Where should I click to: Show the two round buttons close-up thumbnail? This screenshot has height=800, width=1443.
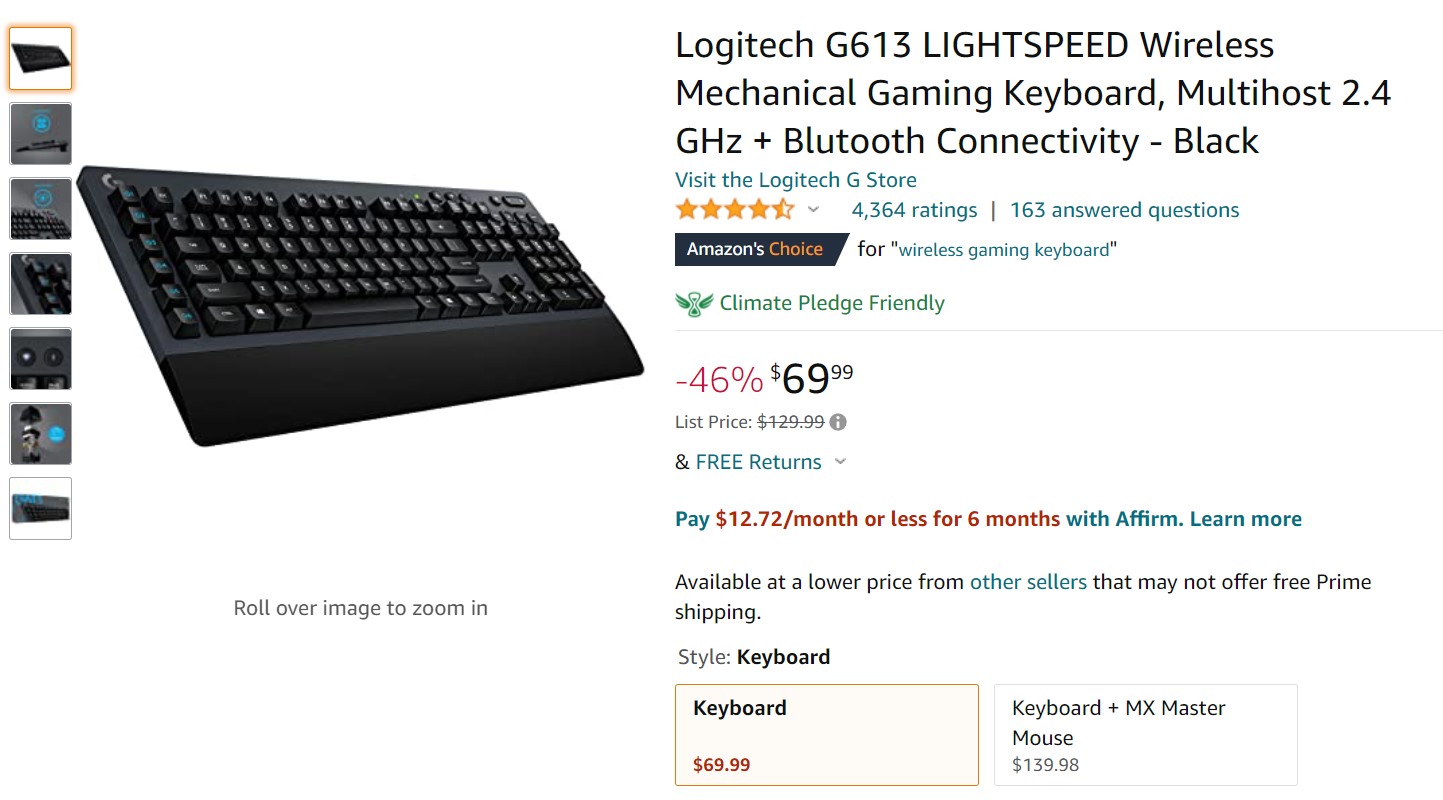[41, 359]
